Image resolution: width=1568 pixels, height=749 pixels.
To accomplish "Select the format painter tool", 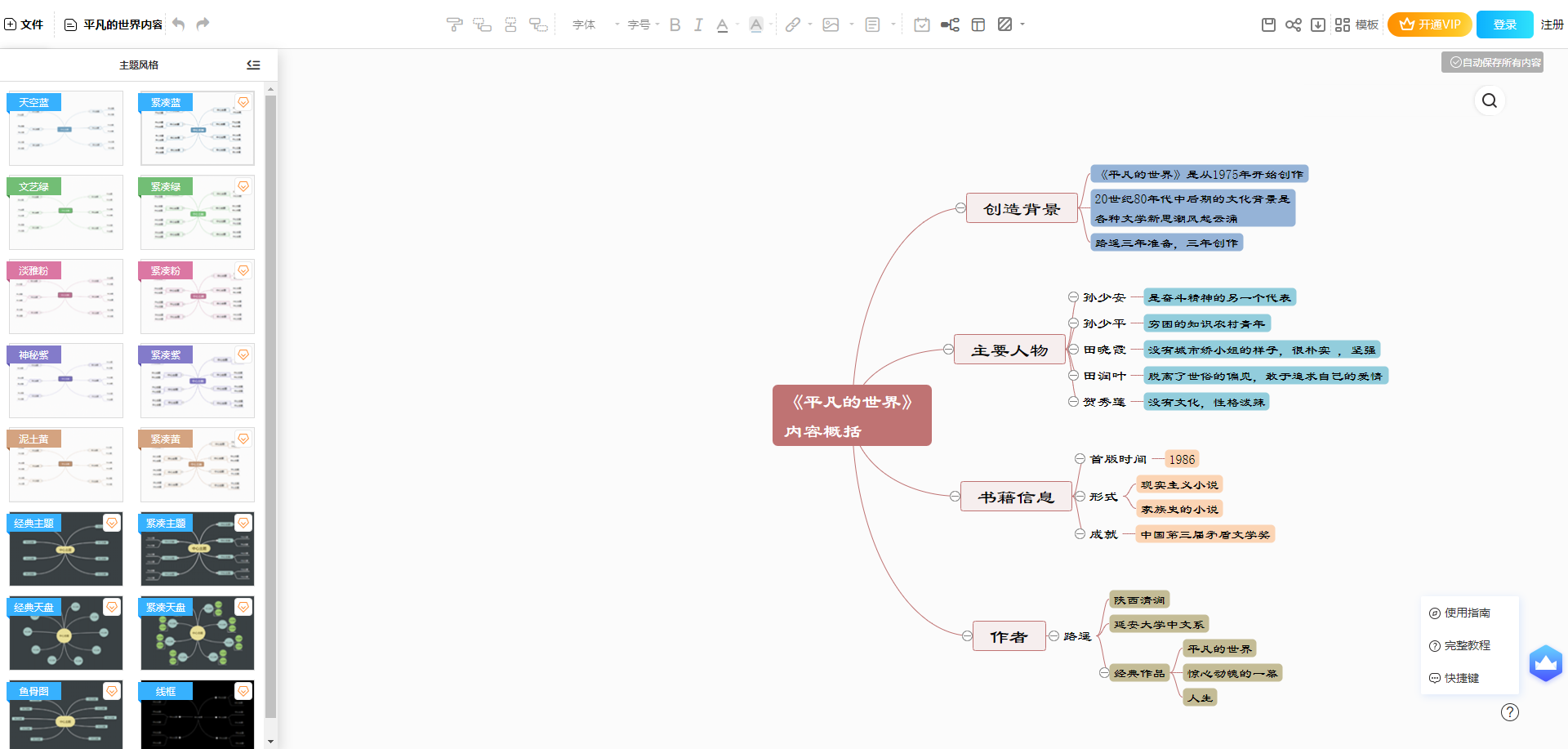I will [x=455, y=25].
